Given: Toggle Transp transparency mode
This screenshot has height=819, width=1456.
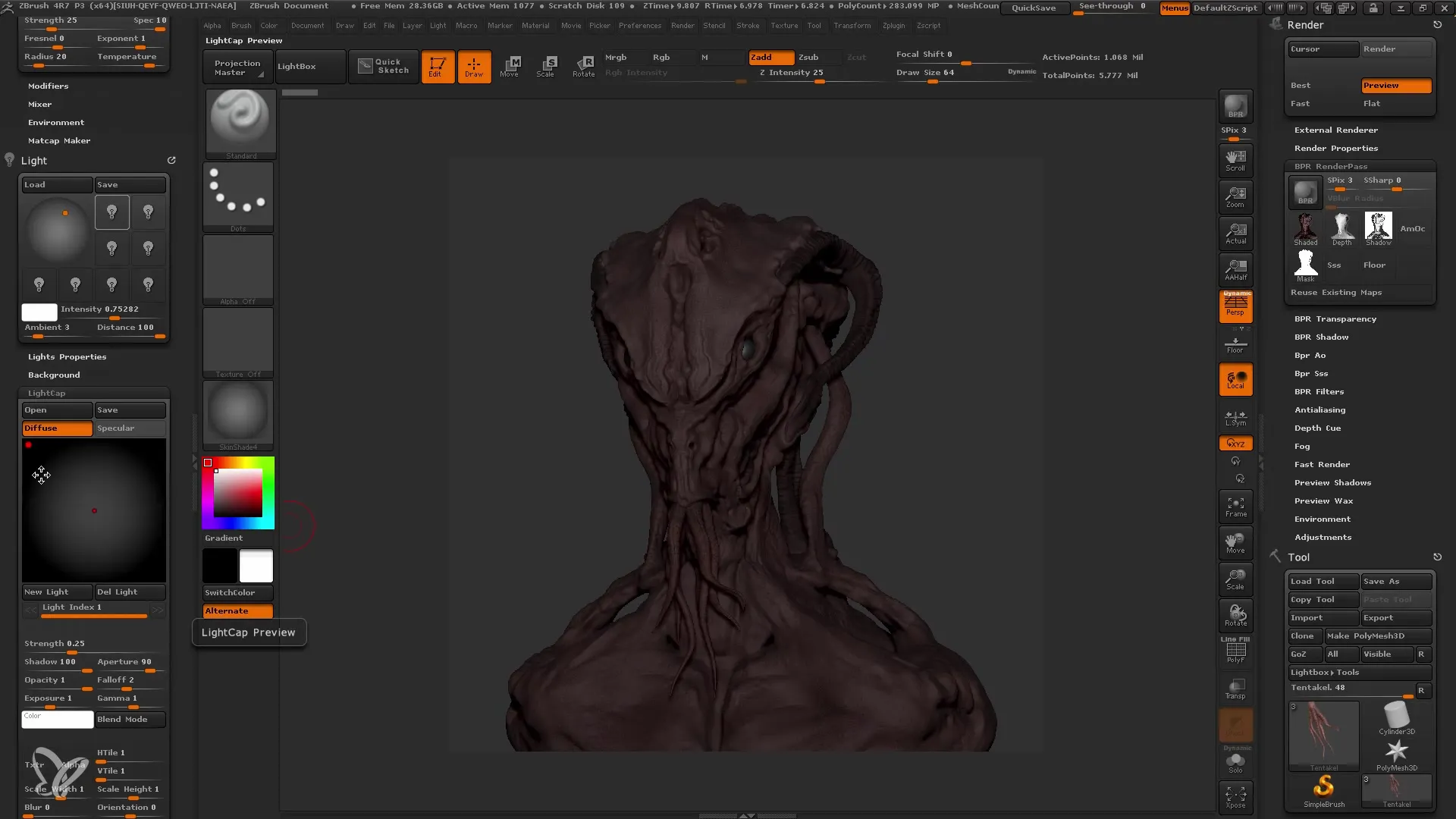Looking at the screenshot, I should tap(1235, 689).
